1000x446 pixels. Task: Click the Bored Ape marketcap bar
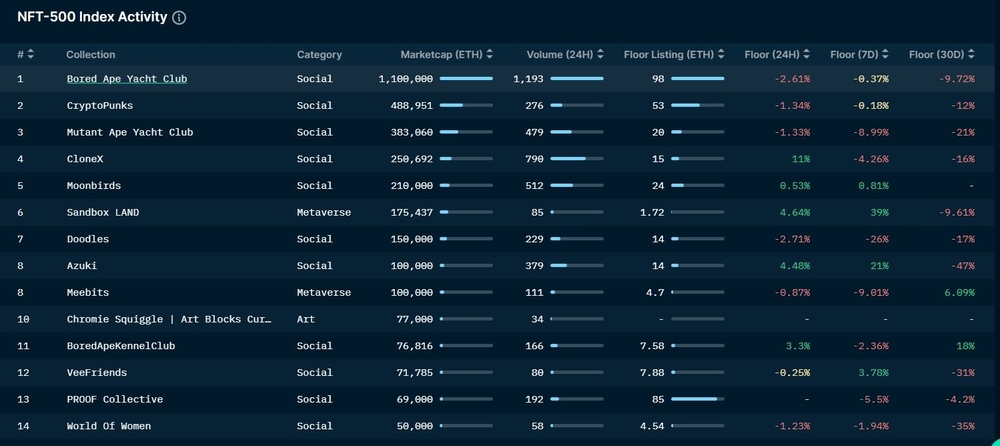click(x=466, y=78)
